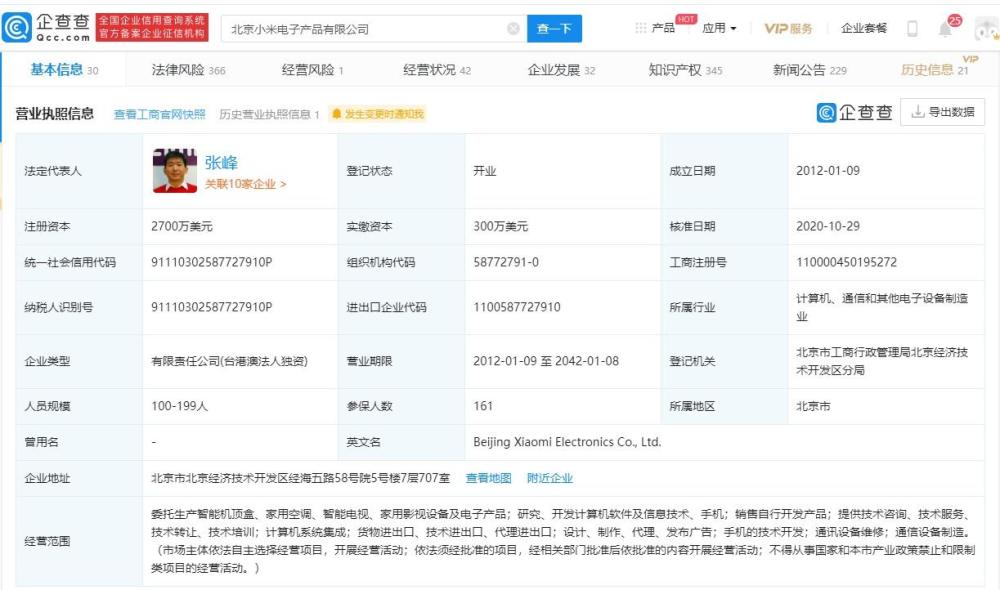Image resolution: width=1000 pixels, height=590 pixels.
Task: Select insured count value 161
Action: [x=483, y=406]
